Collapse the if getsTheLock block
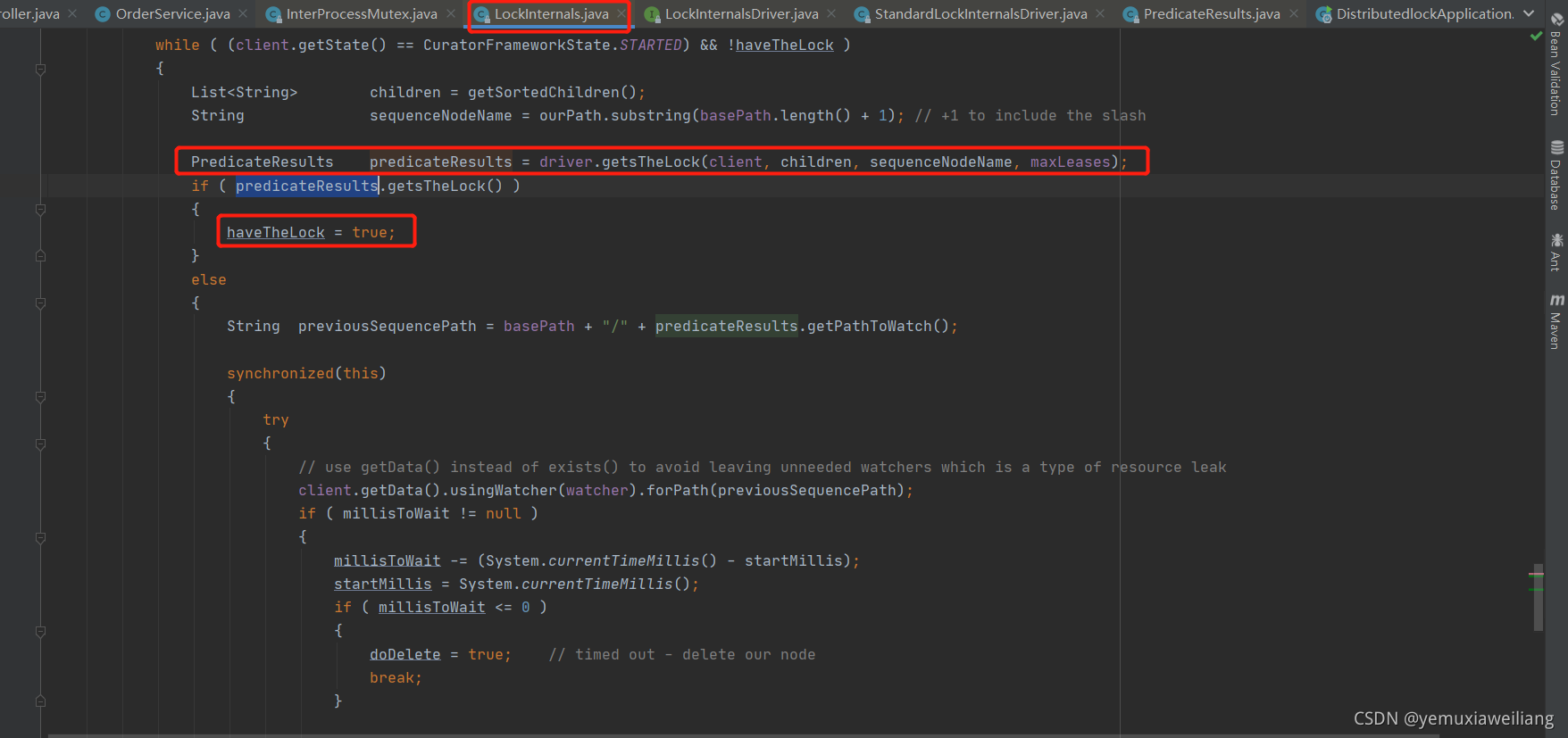 tap(40, 209)
